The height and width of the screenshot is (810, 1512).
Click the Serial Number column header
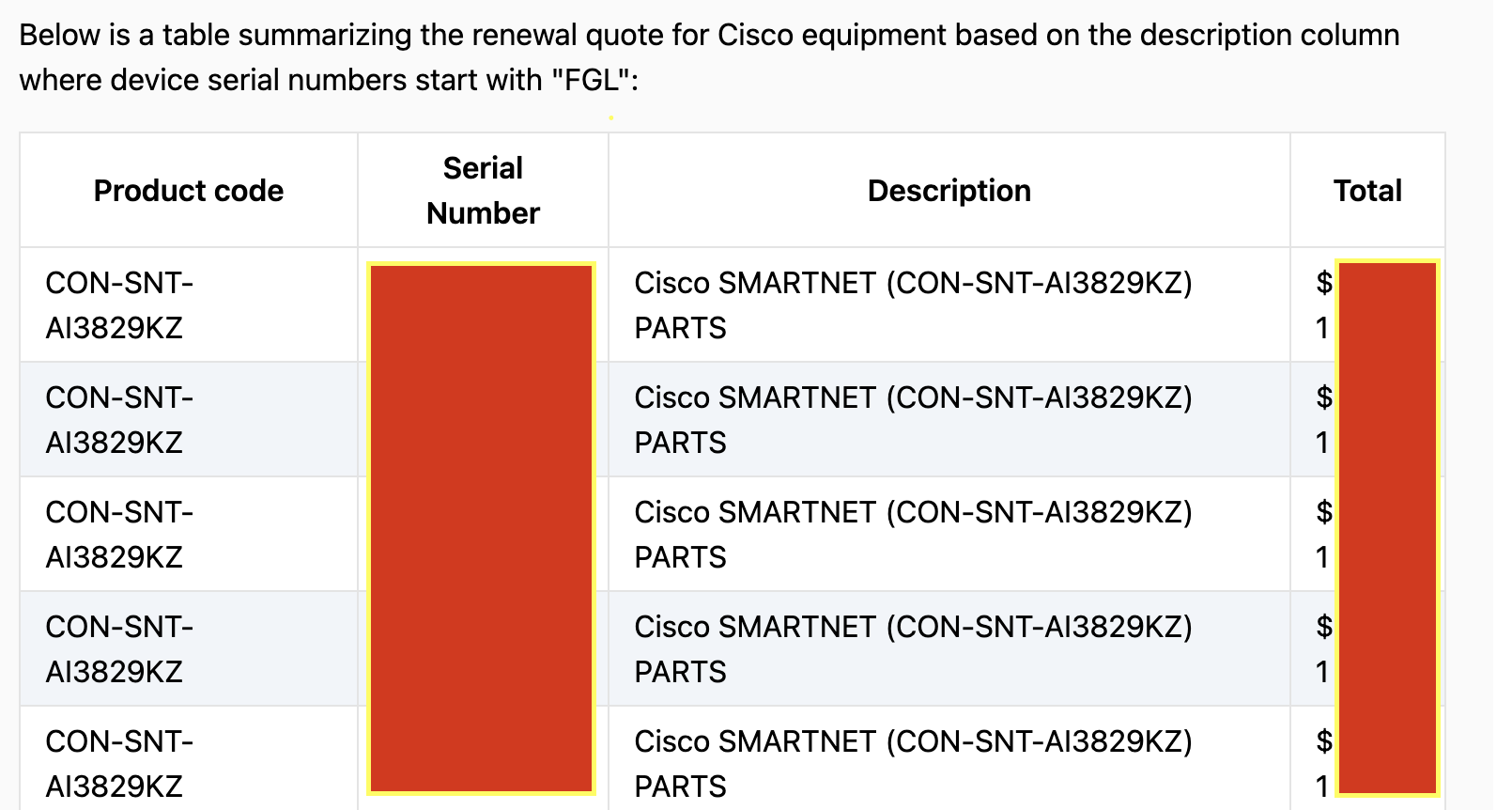[483, 191]
